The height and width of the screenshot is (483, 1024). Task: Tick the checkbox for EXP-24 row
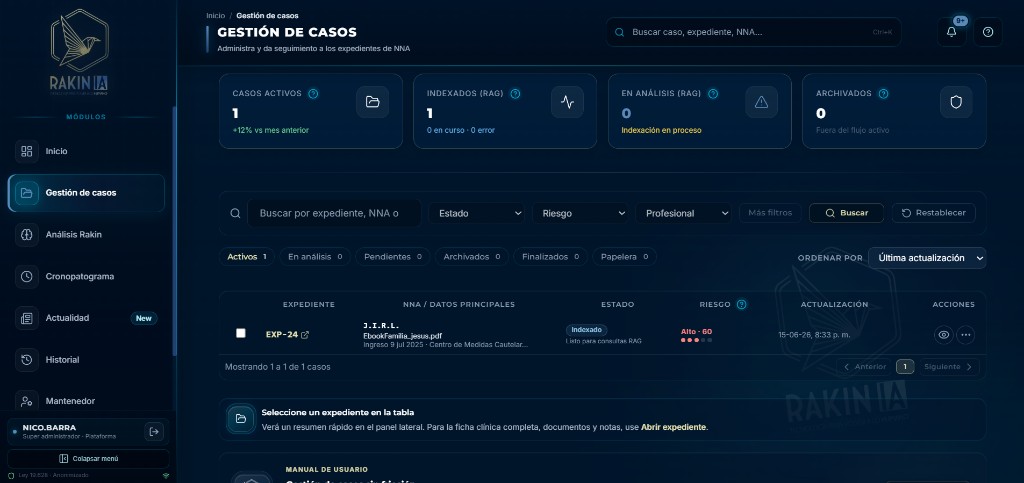pos(240,334)
